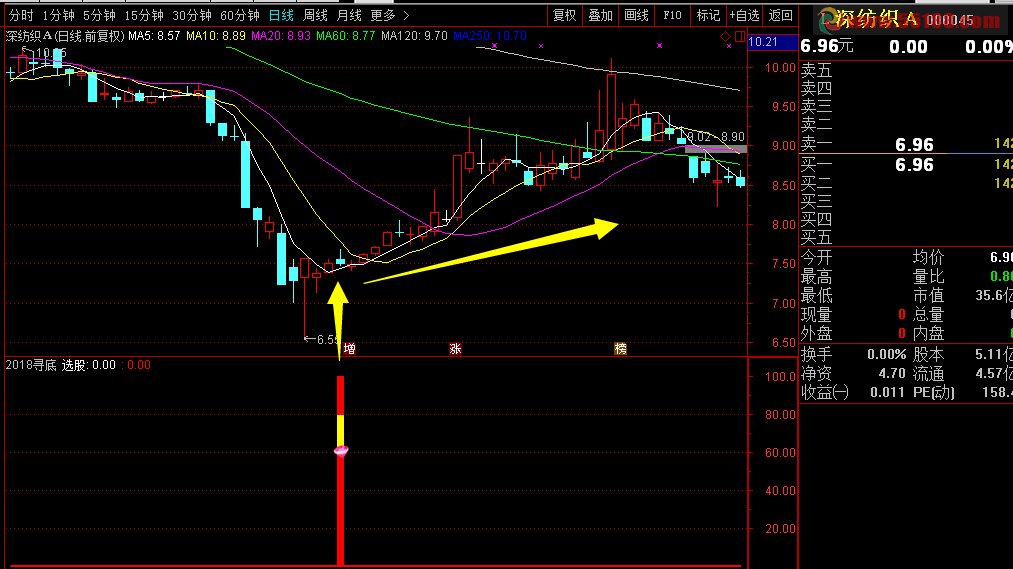1013x569 pixels.
Task: Click the 10.21 price box on the axis
Action: 772,43
